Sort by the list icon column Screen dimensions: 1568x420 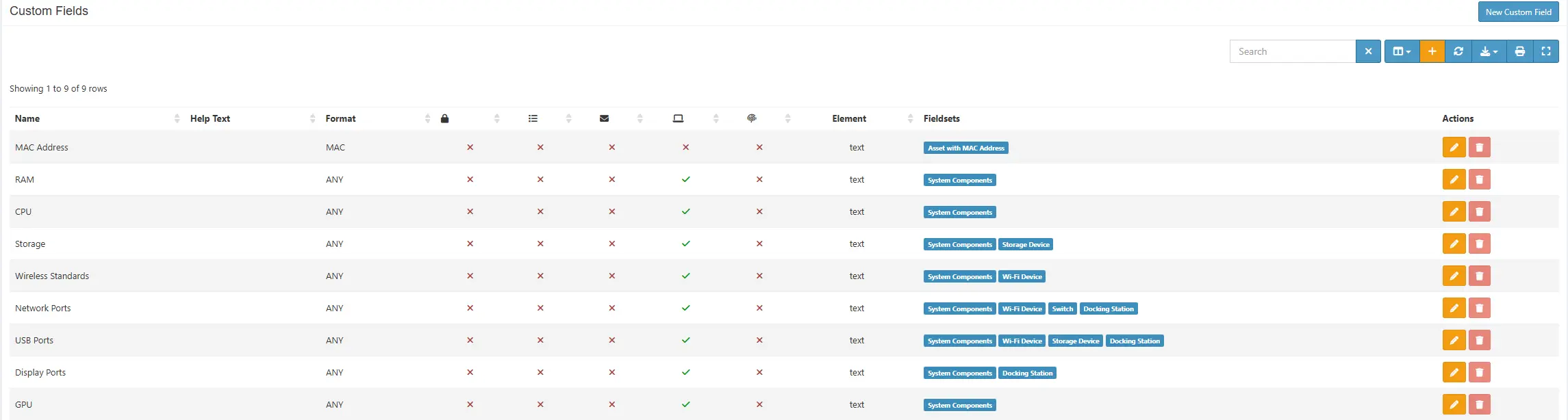540,118
